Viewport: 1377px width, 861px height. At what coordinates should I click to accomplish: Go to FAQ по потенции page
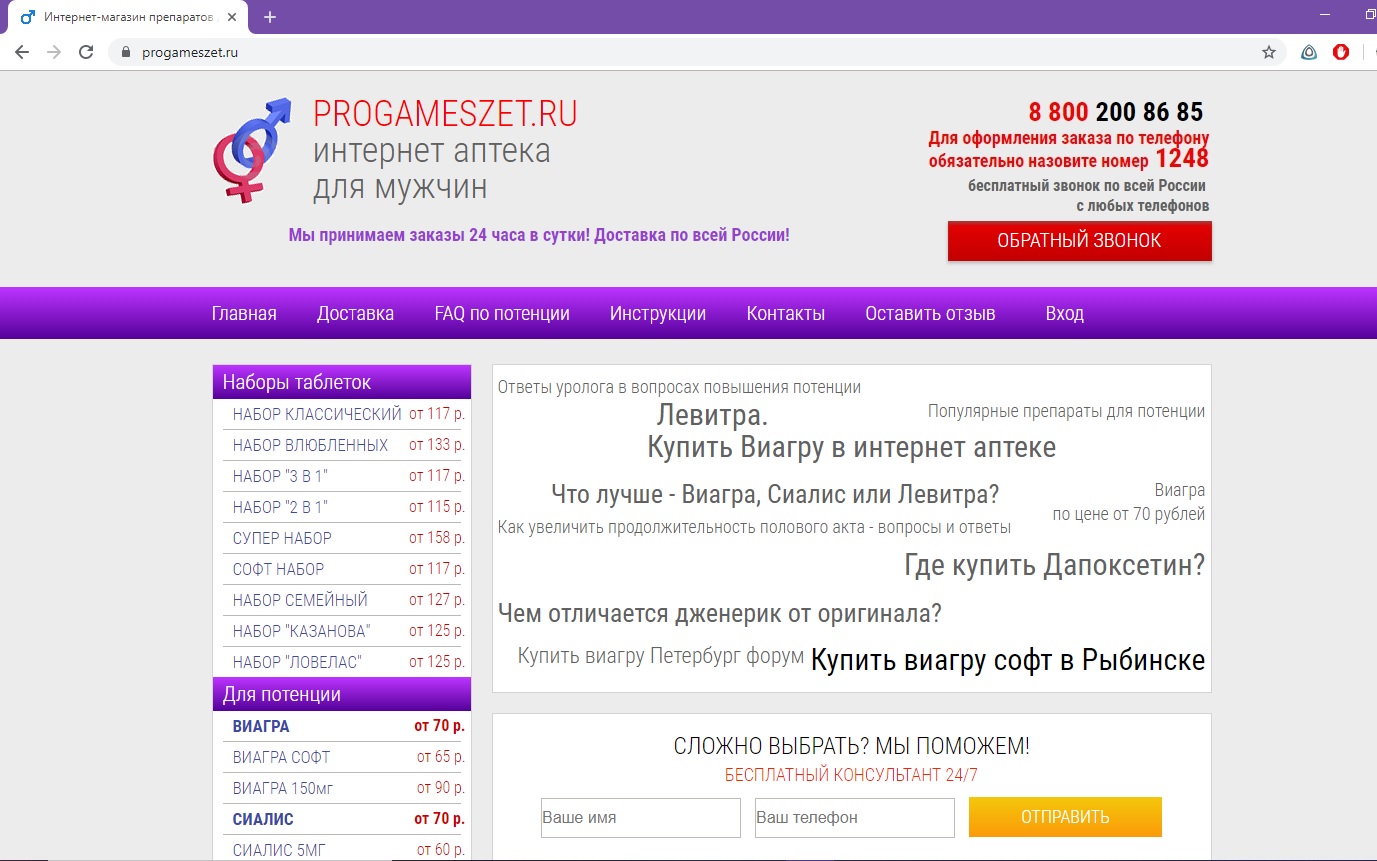pos(502,313)
